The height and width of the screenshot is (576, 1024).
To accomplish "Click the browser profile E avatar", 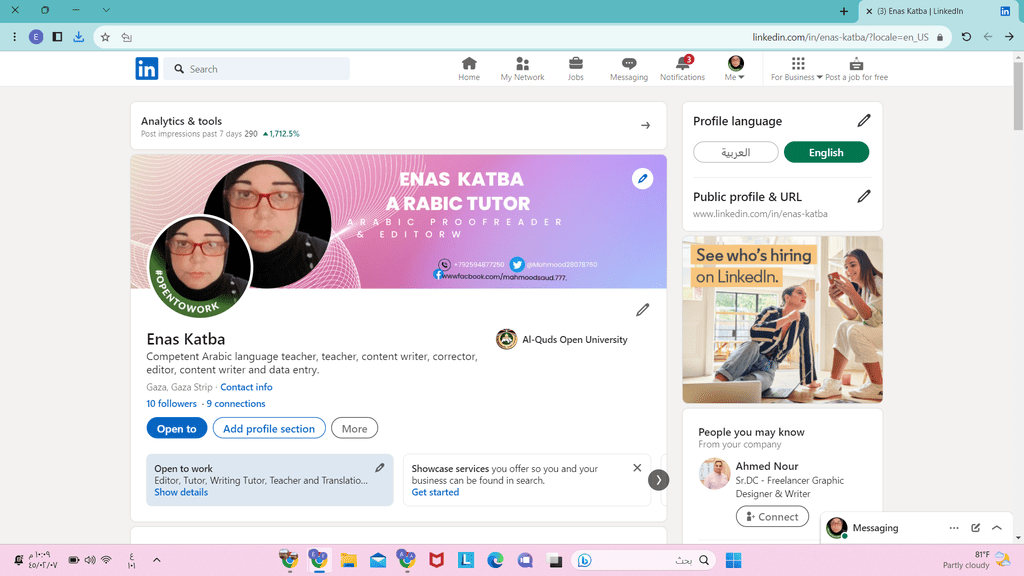I will 36,37.
